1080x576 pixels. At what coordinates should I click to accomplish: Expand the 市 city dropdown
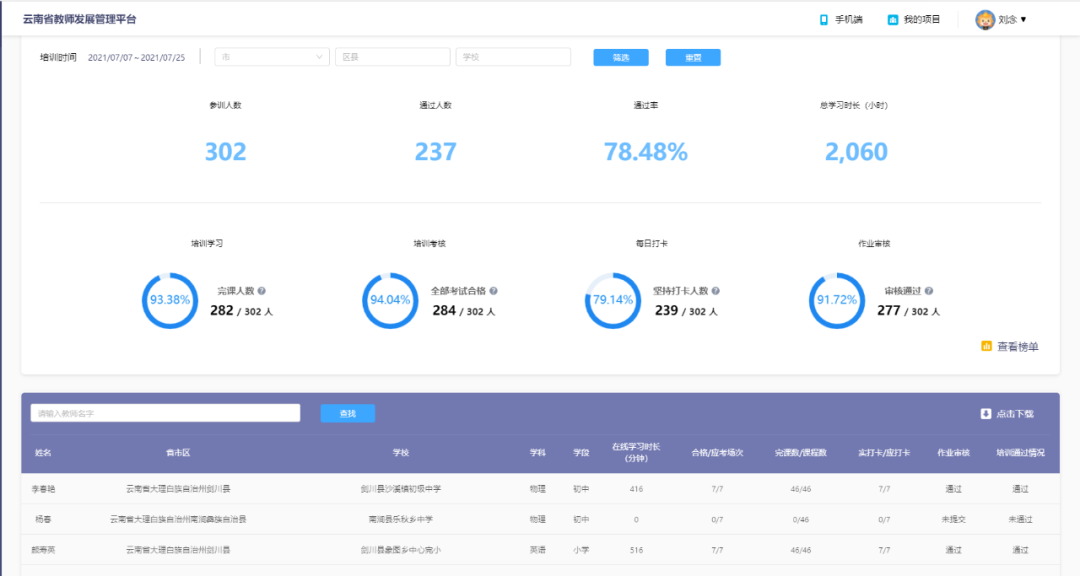pyautogui.click(x=272, y=57)
